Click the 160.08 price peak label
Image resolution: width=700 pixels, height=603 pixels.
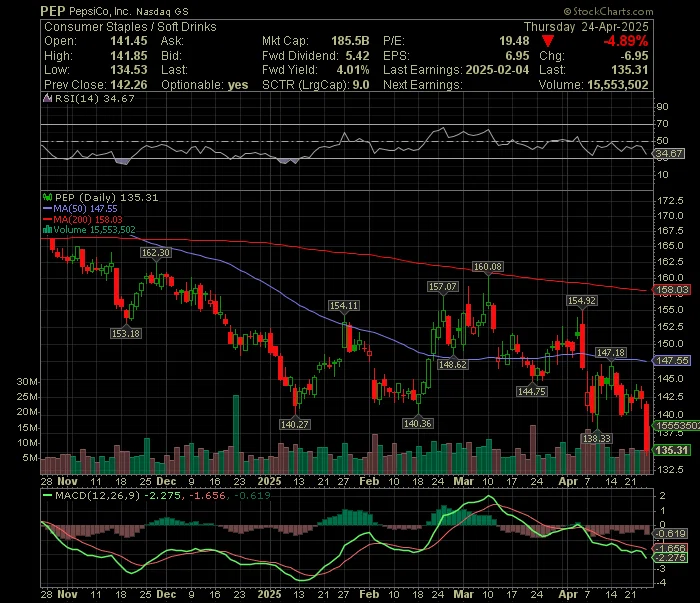(x=488, y=267)
